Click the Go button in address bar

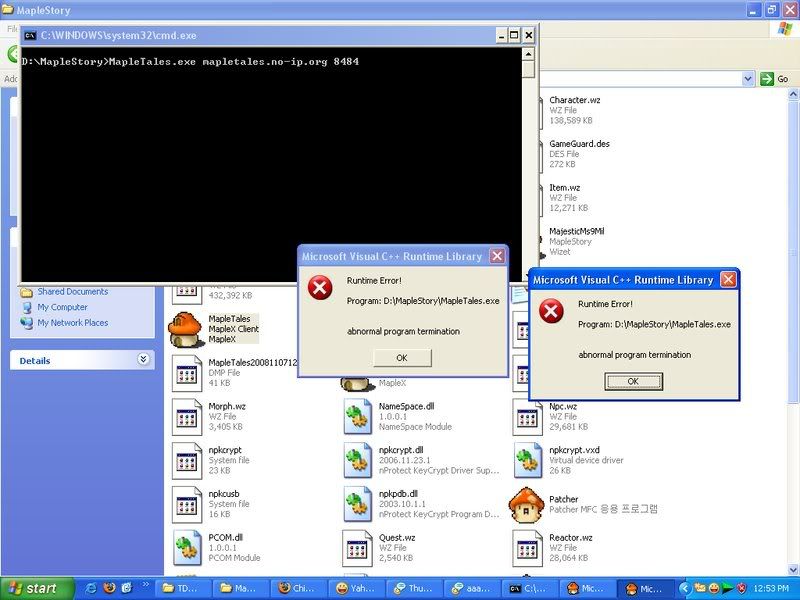774,79
